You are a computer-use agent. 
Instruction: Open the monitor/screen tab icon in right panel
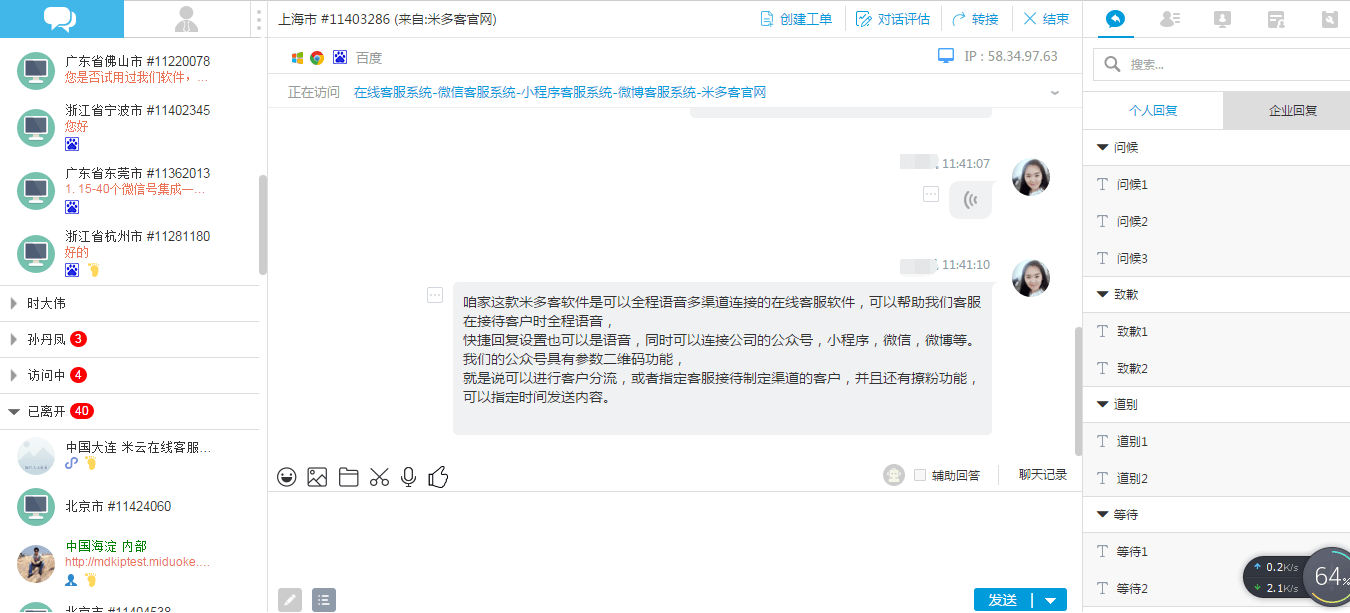click(1222, 18)
